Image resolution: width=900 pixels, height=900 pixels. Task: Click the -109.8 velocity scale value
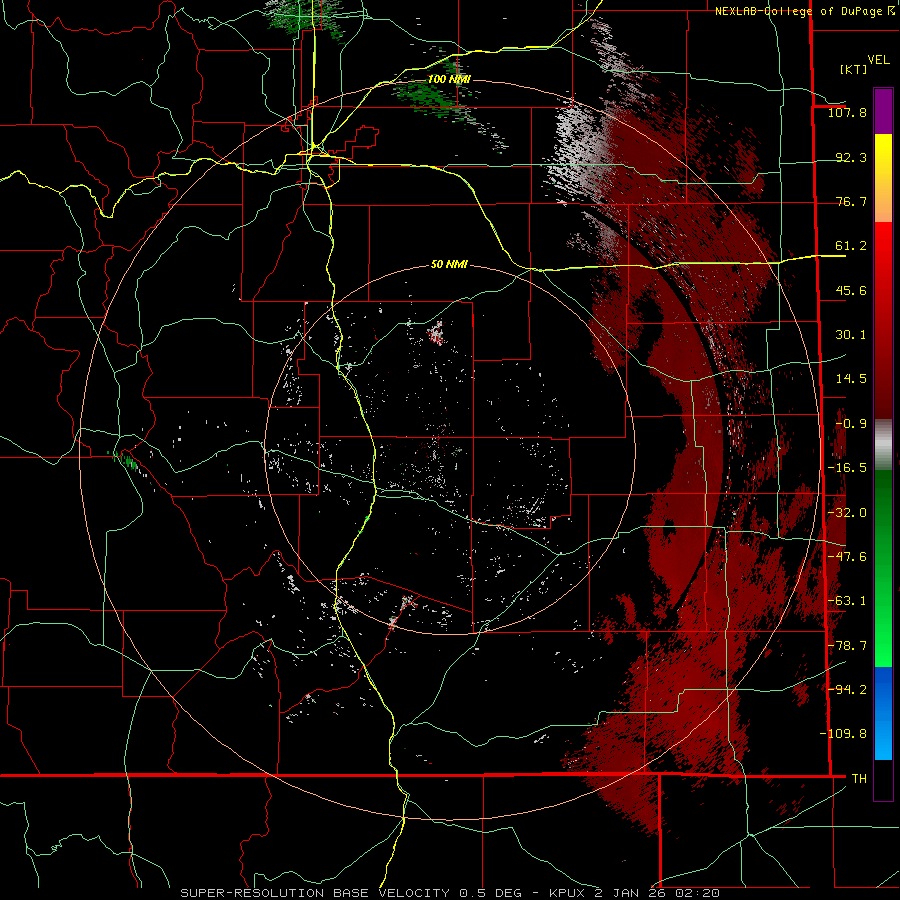[x=843, y=734]
